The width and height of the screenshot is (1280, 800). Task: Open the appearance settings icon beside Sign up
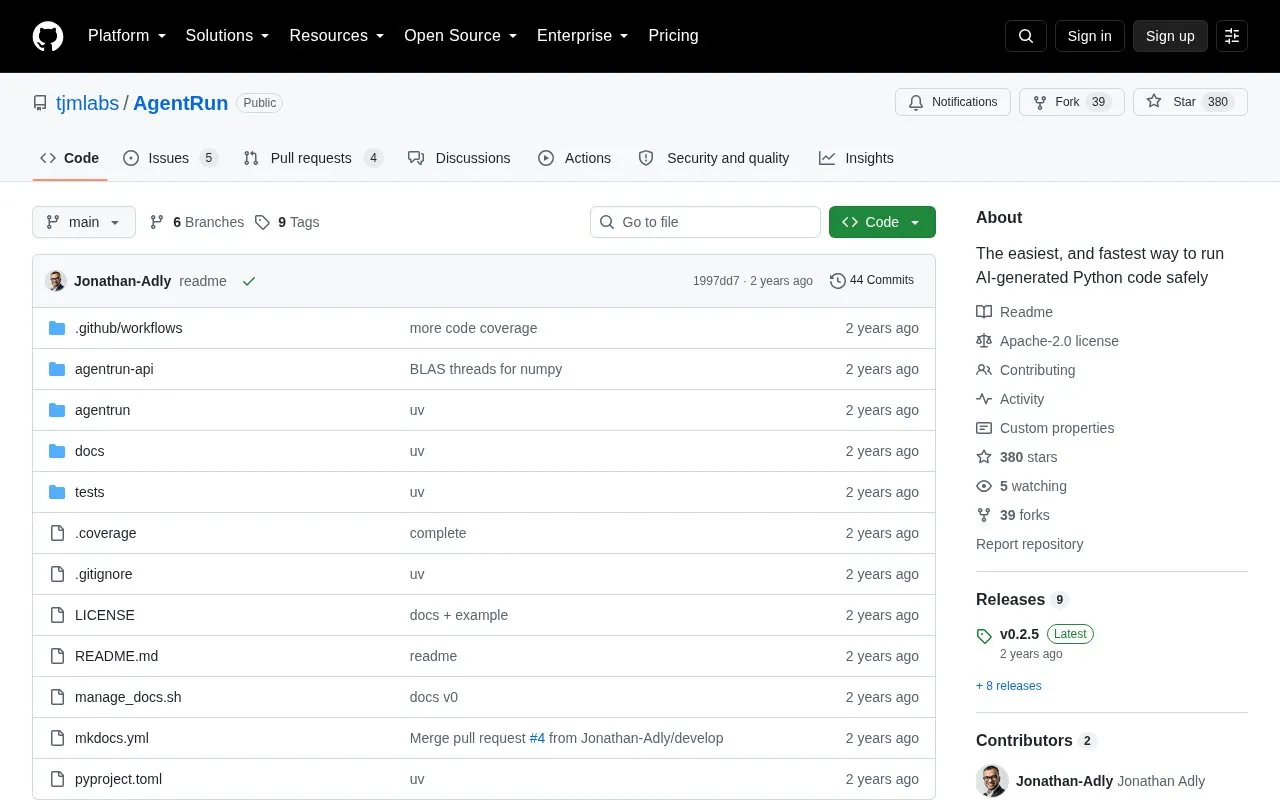[1232, 36]
